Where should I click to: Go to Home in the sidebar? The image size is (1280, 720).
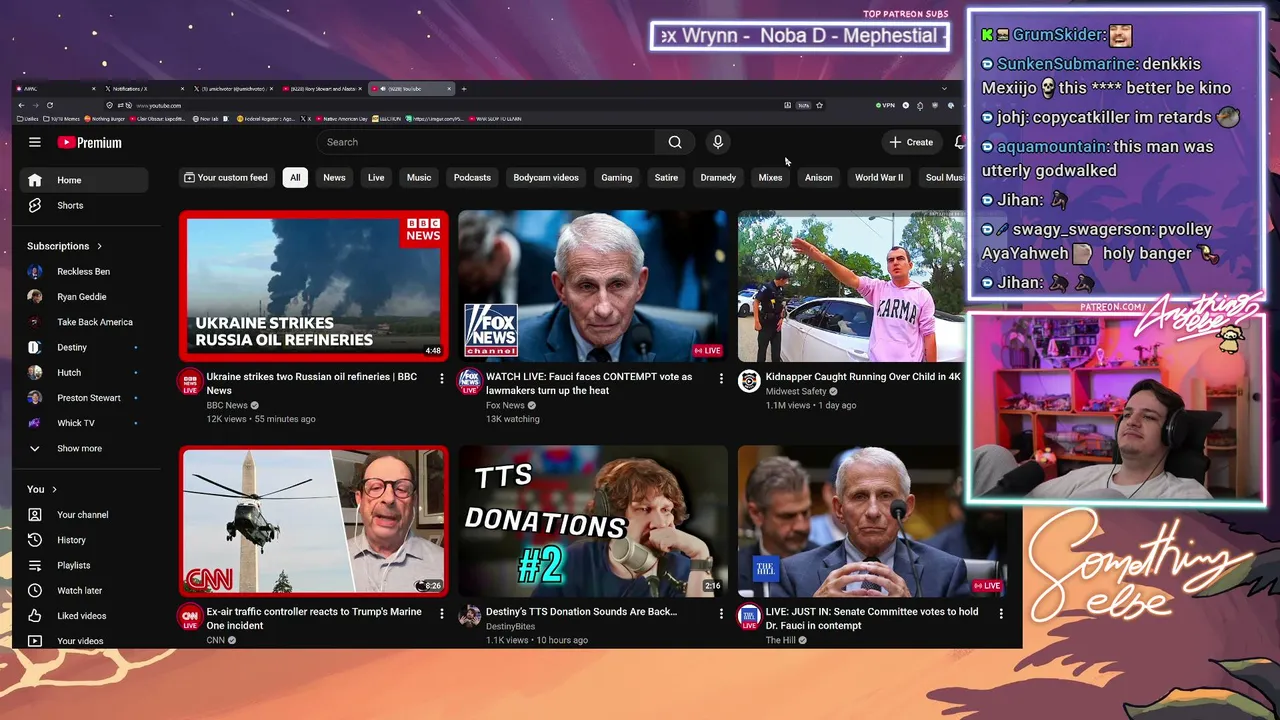84,180
